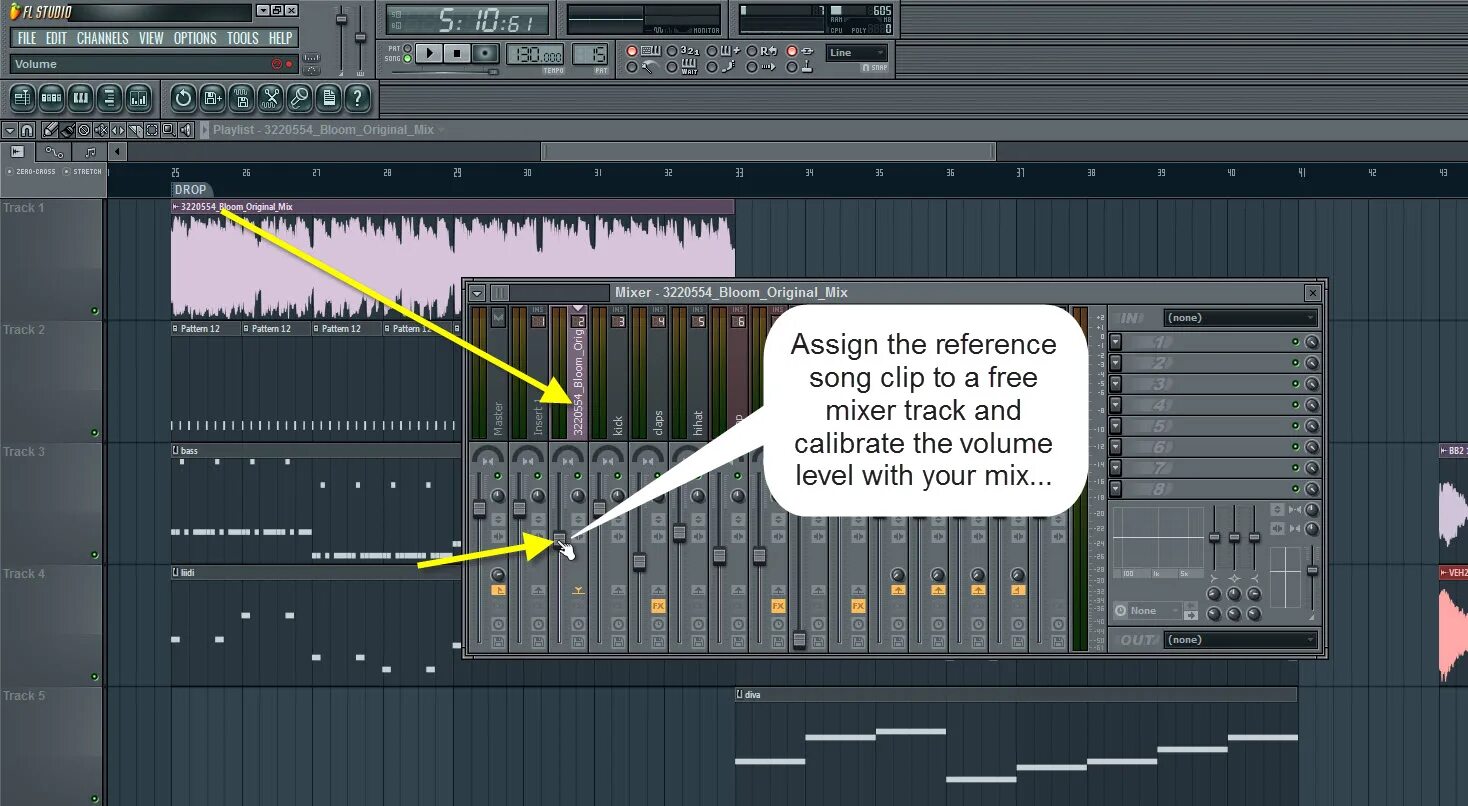
Task: Open the HELP menu
Action: tap(281, 39)
